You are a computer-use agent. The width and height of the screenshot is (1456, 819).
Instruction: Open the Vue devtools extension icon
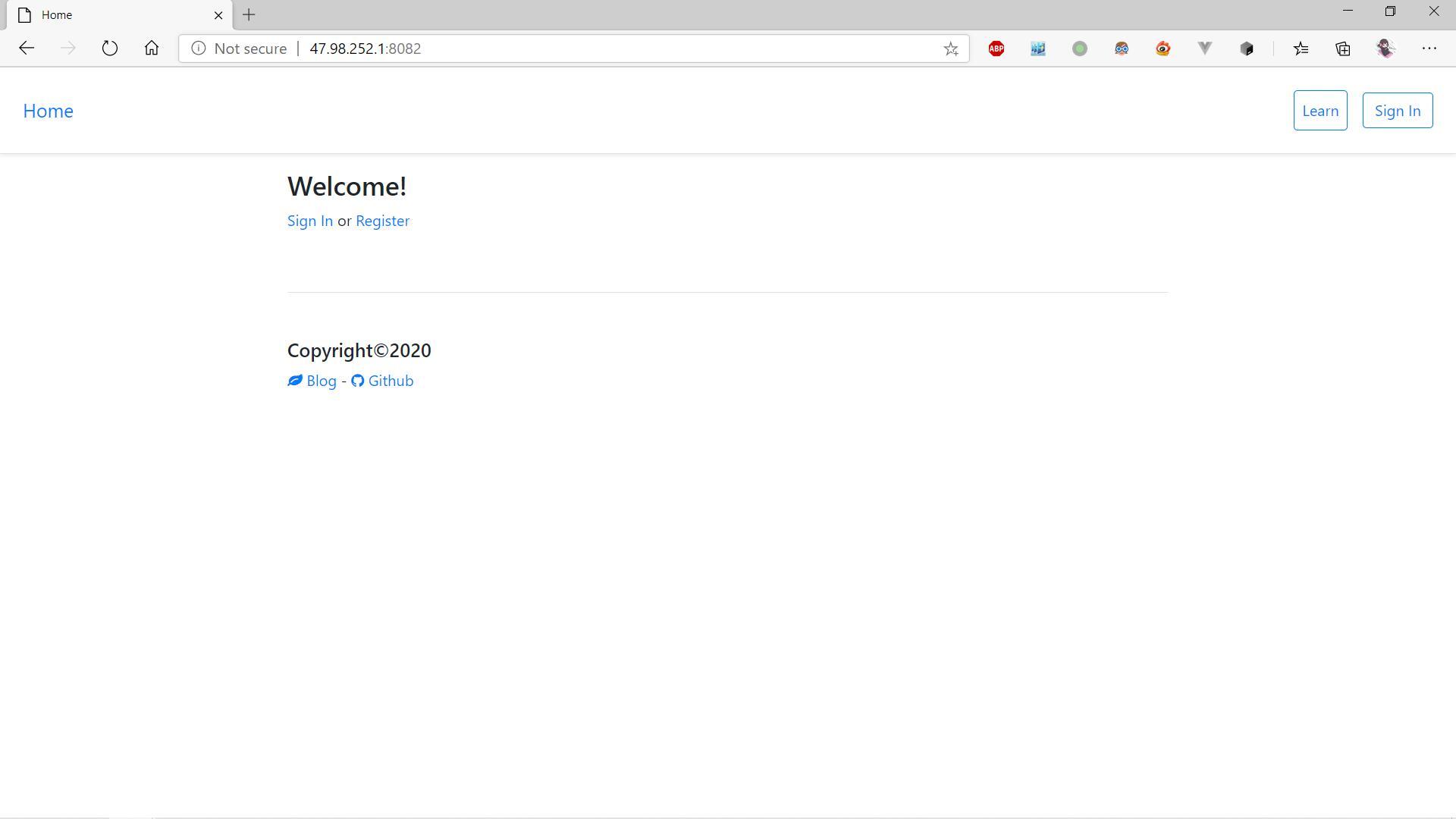tap(1204, 49)
